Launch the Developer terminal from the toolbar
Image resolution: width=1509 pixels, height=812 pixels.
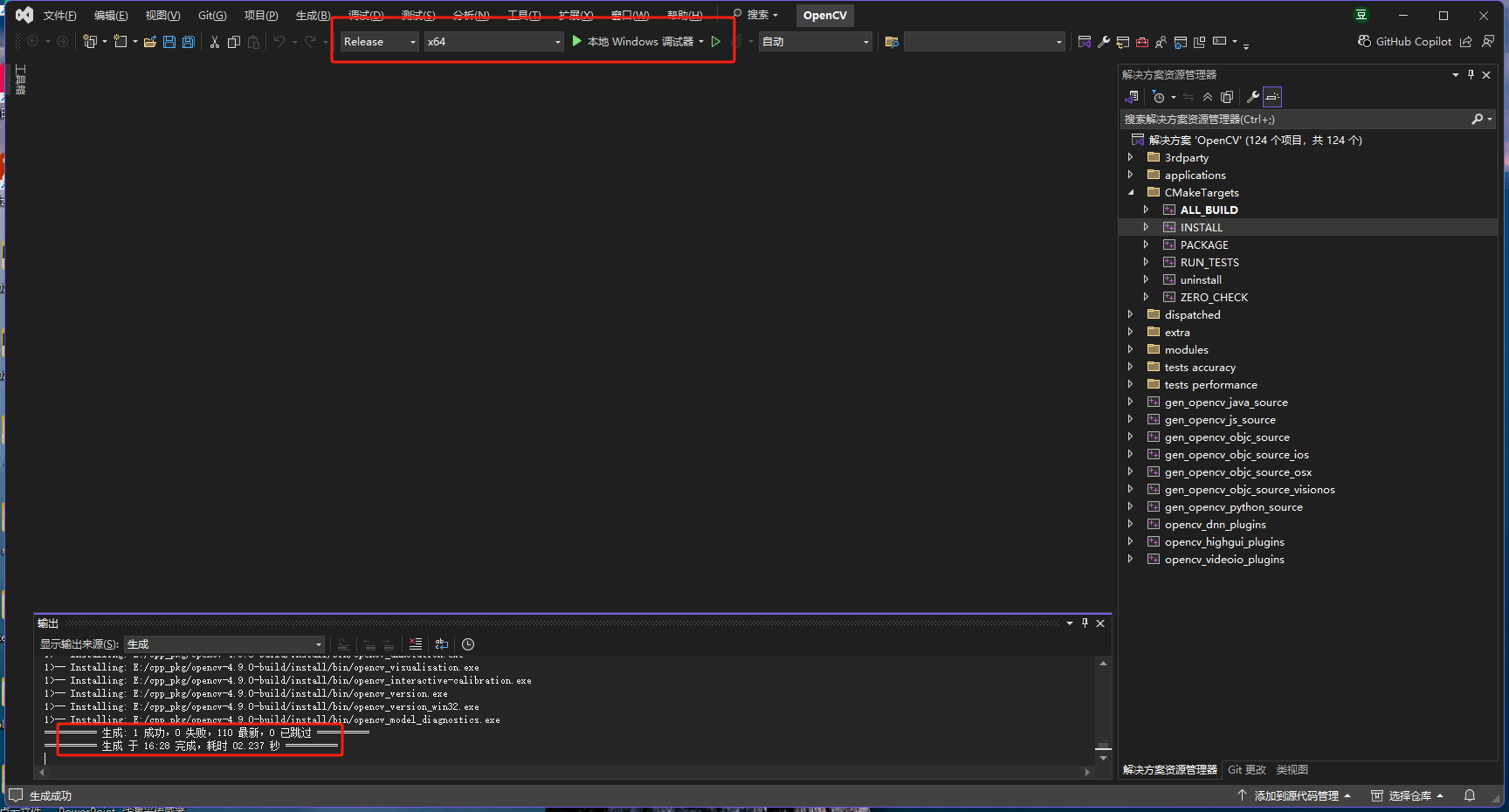point(1218,41)
